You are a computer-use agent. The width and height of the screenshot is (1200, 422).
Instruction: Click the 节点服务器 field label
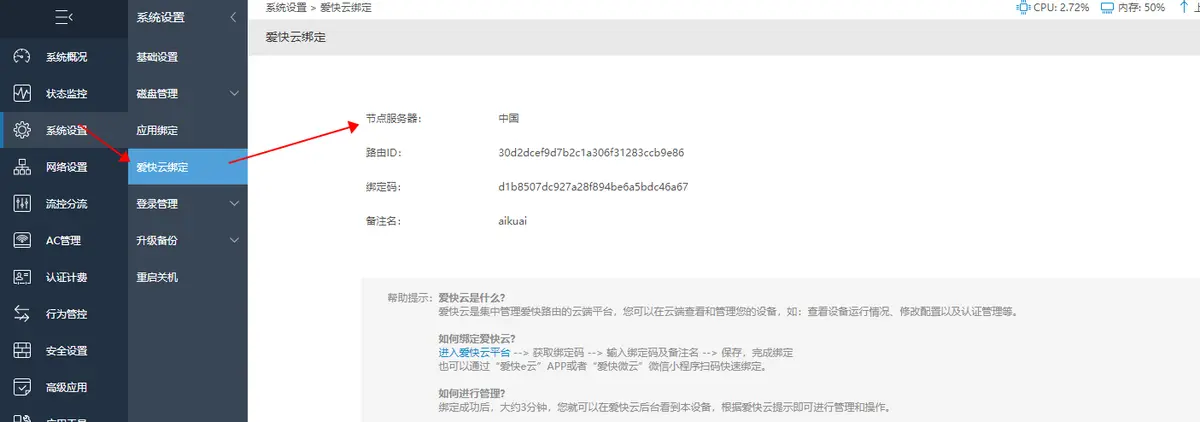coord(394,118)
